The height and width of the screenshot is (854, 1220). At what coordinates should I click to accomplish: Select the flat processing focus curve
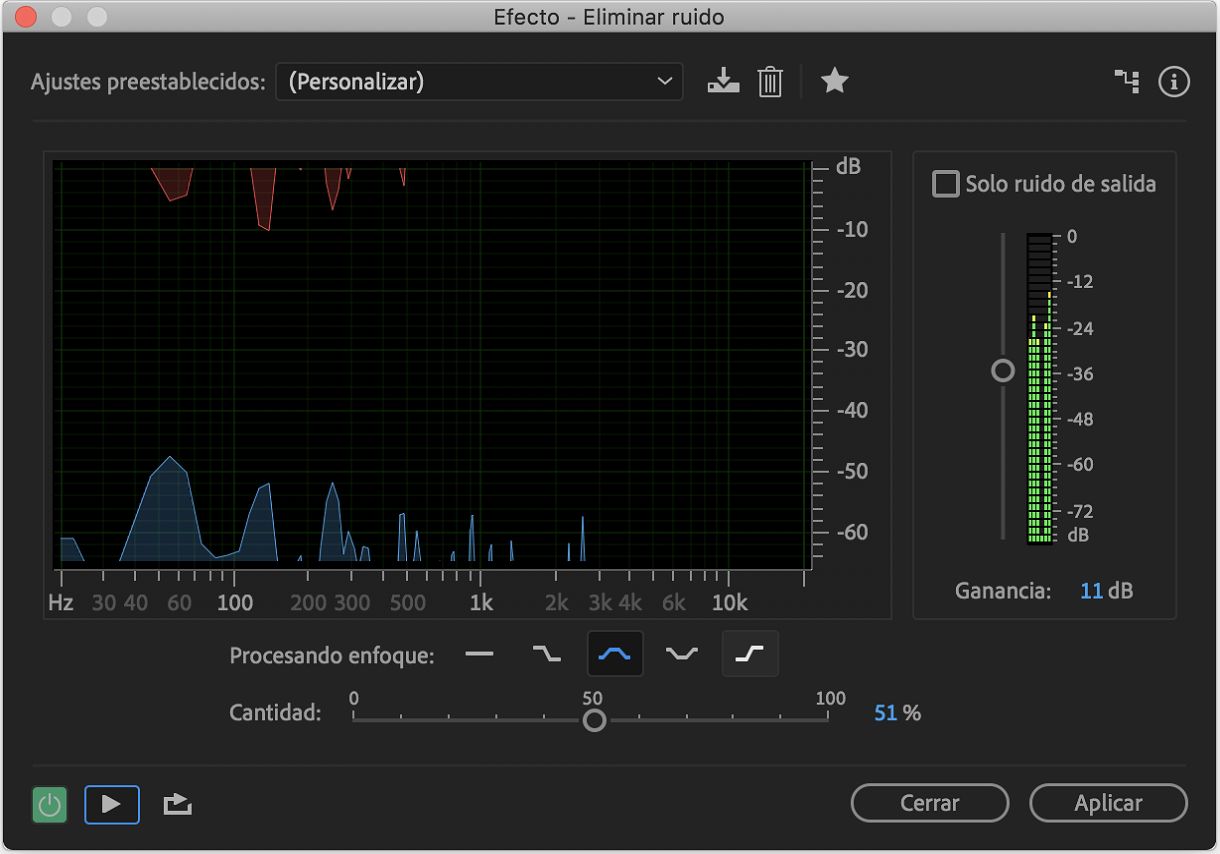(x=480, y=653)
